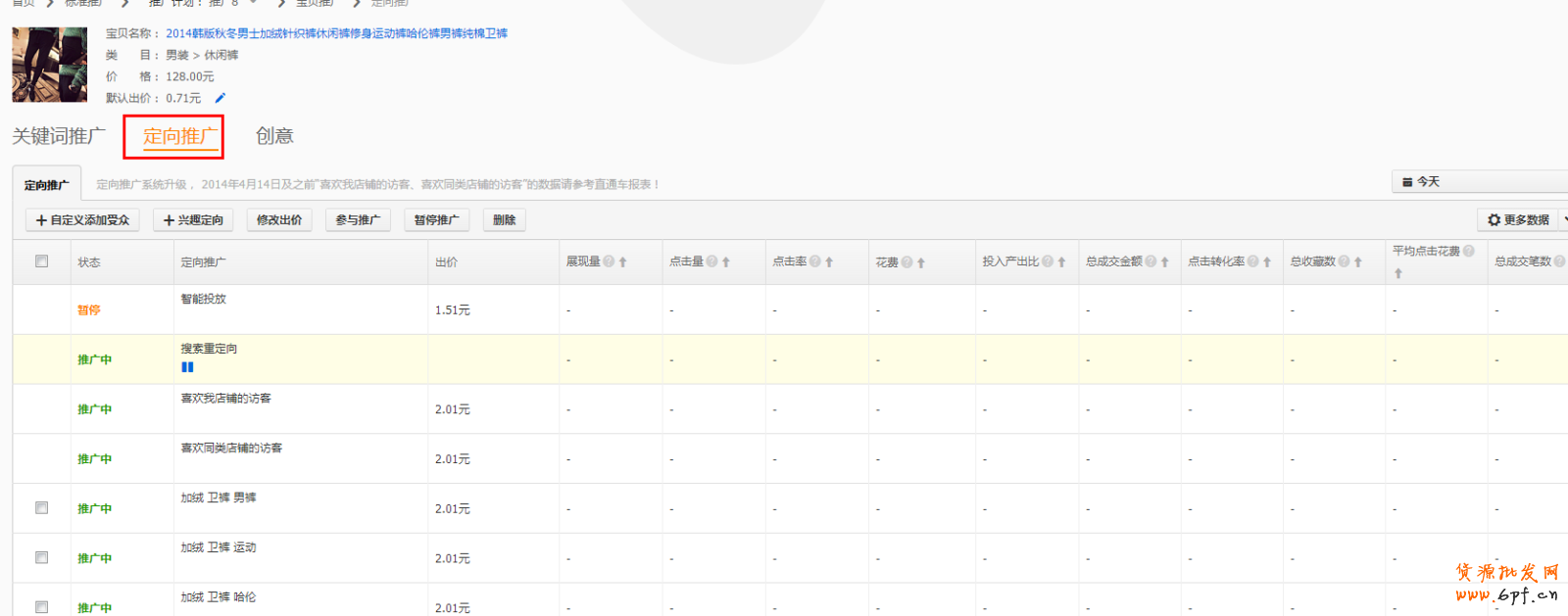This screenshot has width=1568, height=616.
Task: Click the help icon beside 投入产出比
Action: coord(1048,261)
